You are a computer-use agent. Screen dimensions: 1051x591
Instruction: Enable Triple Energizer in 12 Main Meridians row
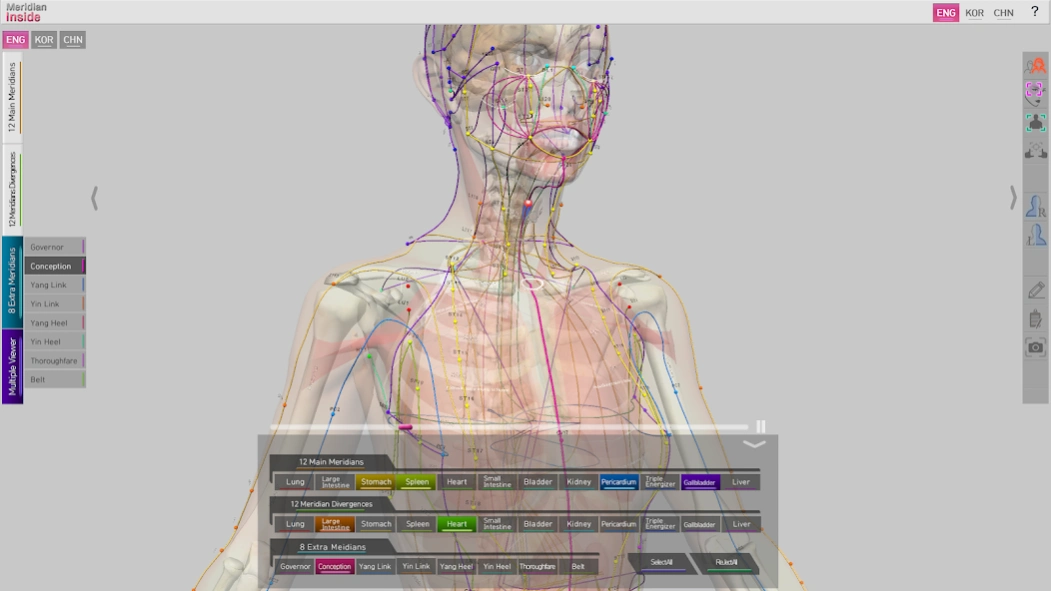[660, 482]
